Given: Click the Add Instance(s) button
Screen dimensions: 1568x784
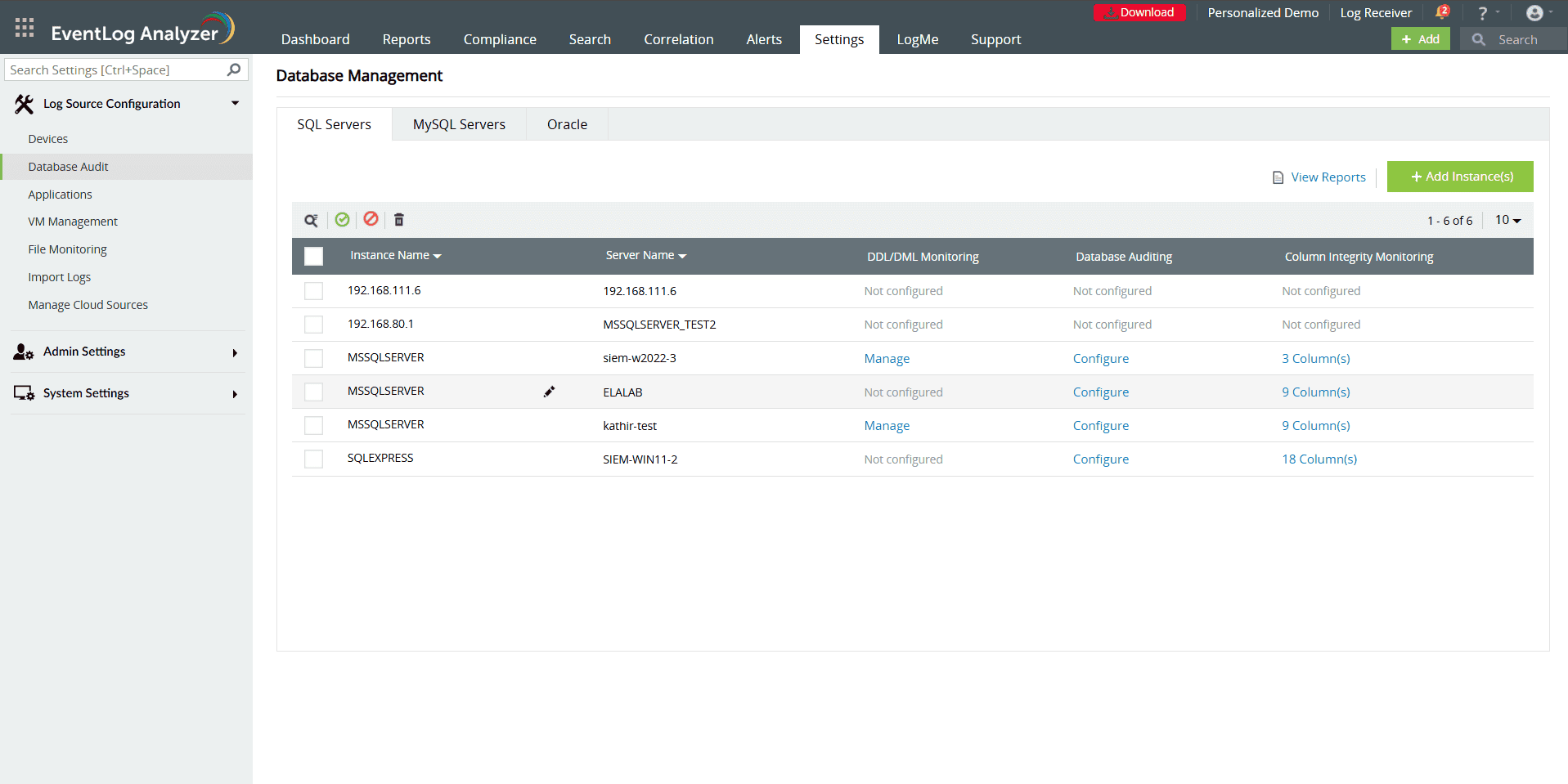Looking at the screenshot, I should click(x=1459, y=177).
